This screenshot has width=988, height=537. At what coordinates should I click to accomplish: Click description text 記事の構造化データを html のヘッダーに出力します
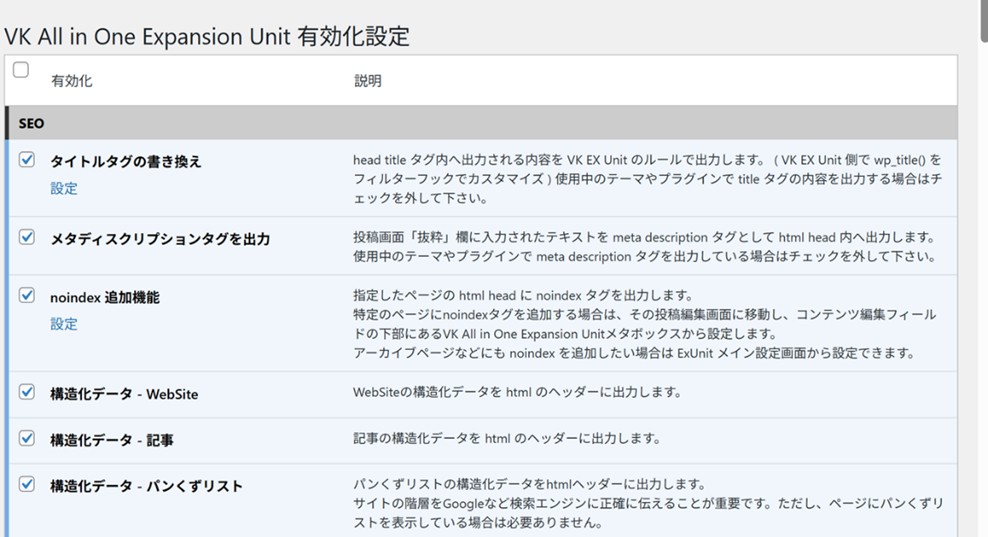coord(507,438)
